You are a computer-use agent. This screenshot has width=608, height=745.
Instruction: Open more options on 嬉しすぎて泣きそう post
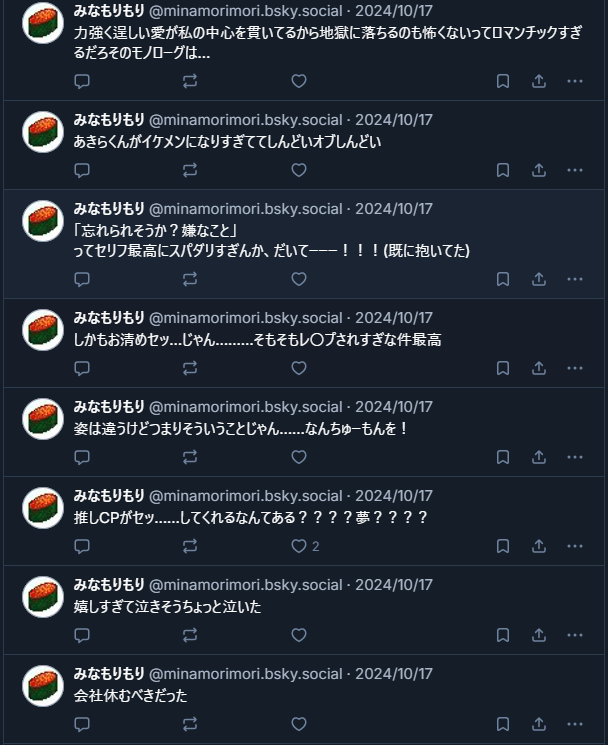tap(575, 635)
